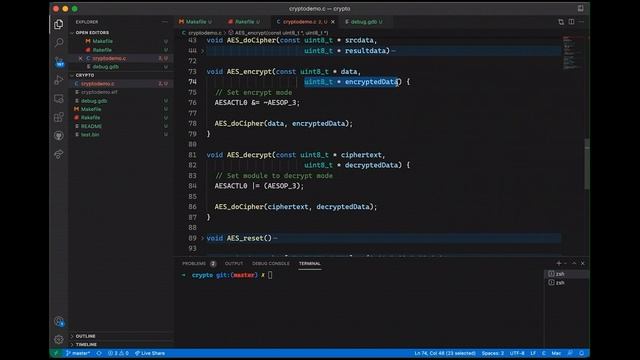
Task: Split the editor right
Action: [571, 22]
